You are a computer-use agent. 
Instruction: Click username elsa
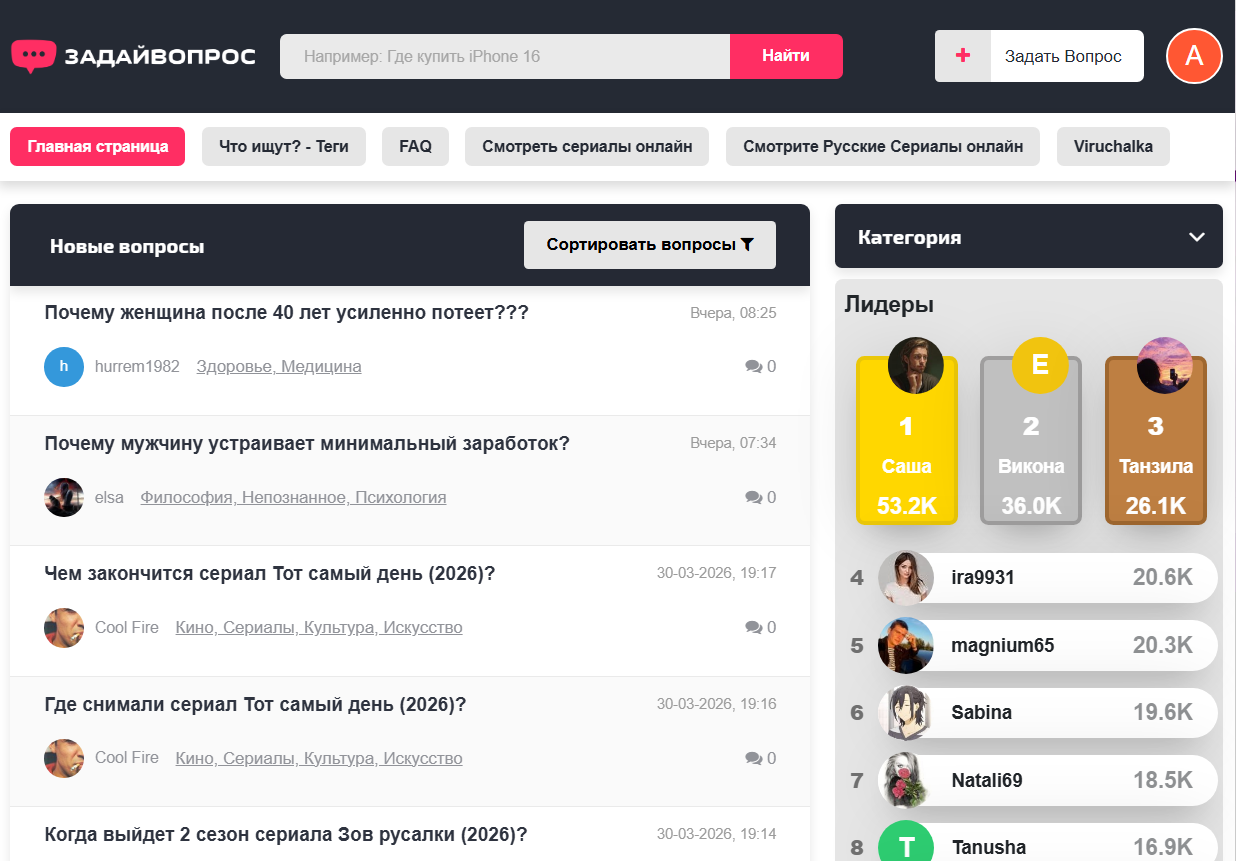[x=109, y=497]
